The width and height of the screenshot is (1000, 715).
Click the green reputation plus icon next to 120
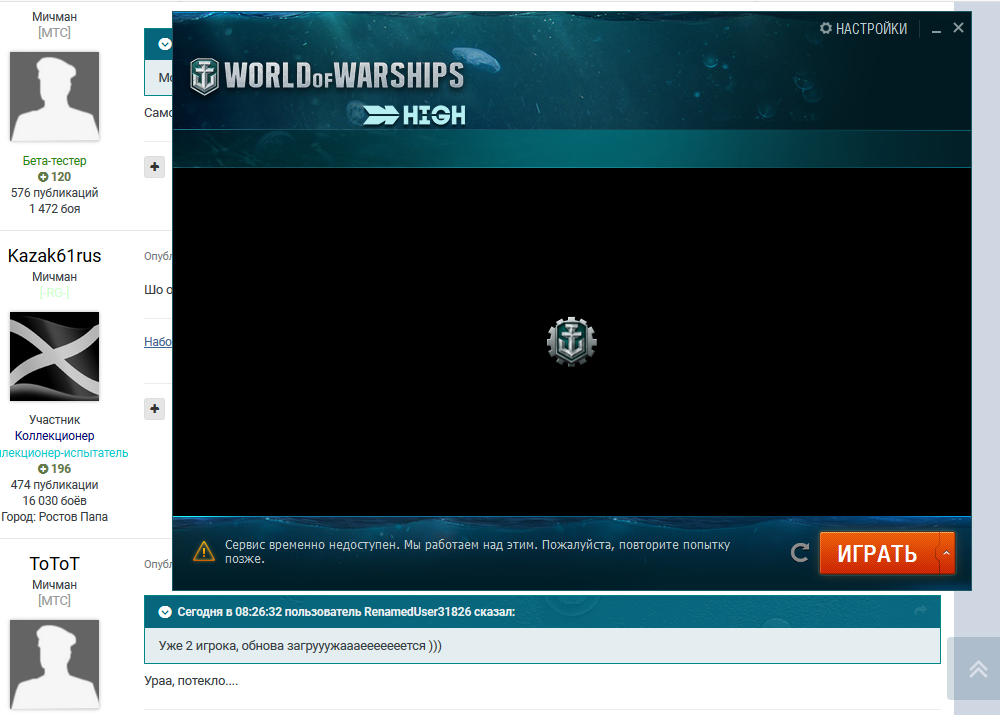click(x=43, y=177)
